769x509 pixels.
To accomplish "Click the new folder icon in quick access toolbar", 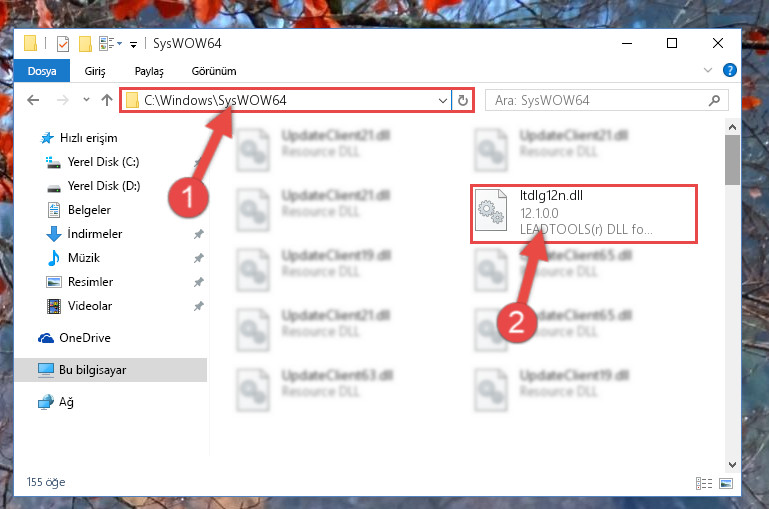I will pyautogui.click(x=85, y=44).
